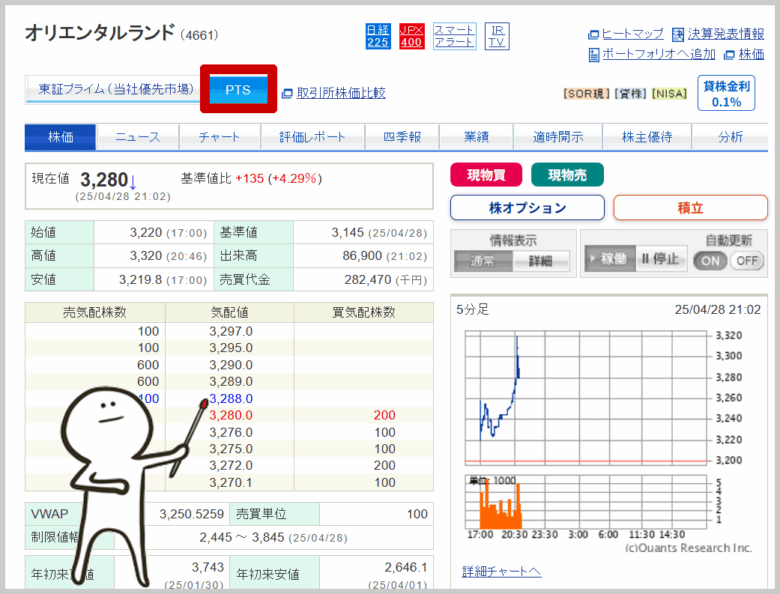
Task: Click the popup icon beside 取引所株価比較
Action: [287, 94]
